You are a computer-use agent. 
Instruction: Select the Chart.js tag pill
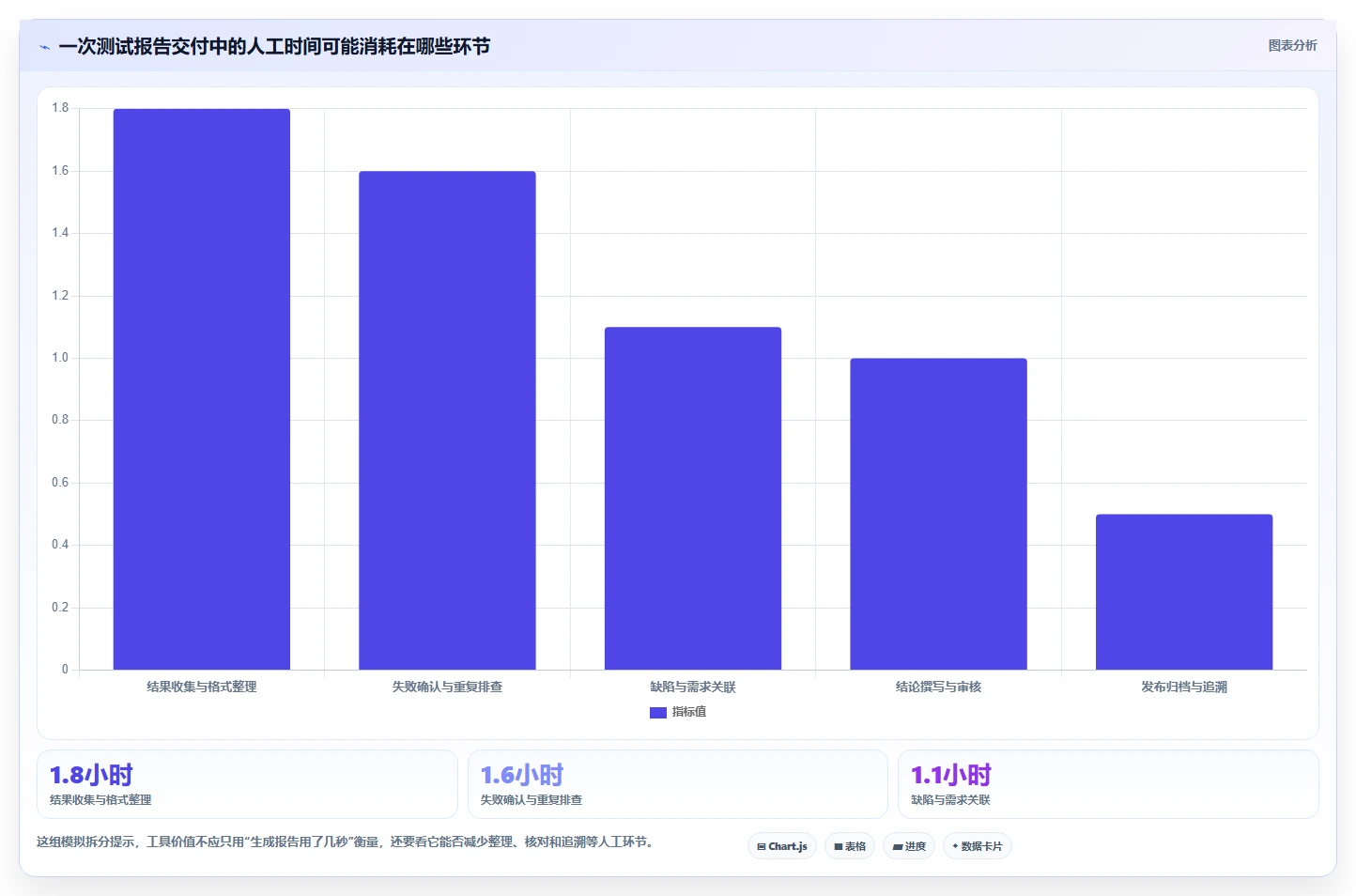pyautogui.click(x=782, y=846)
